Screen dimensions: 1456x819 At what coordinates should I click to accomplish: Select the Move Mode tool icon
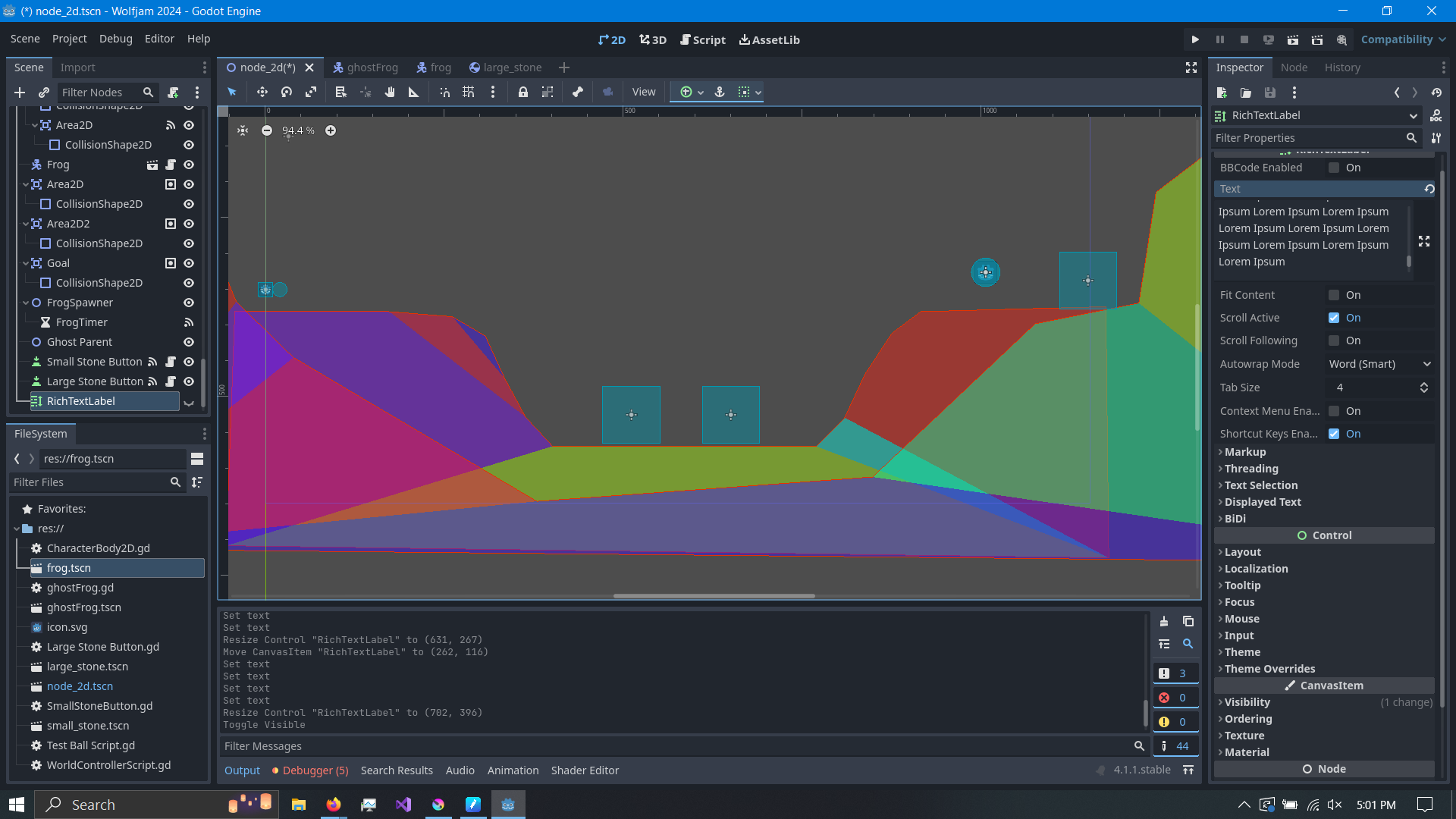pos(262,92)
